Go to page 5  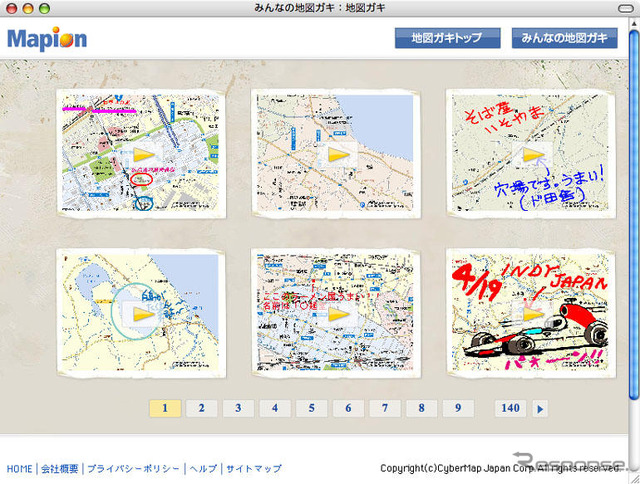click(312, 408)
